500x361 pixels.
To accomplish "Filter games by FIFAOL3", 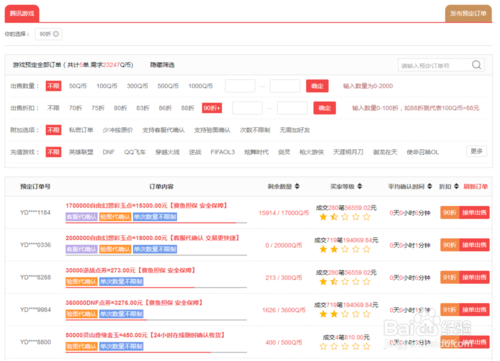I will click(x=223, y=152).
